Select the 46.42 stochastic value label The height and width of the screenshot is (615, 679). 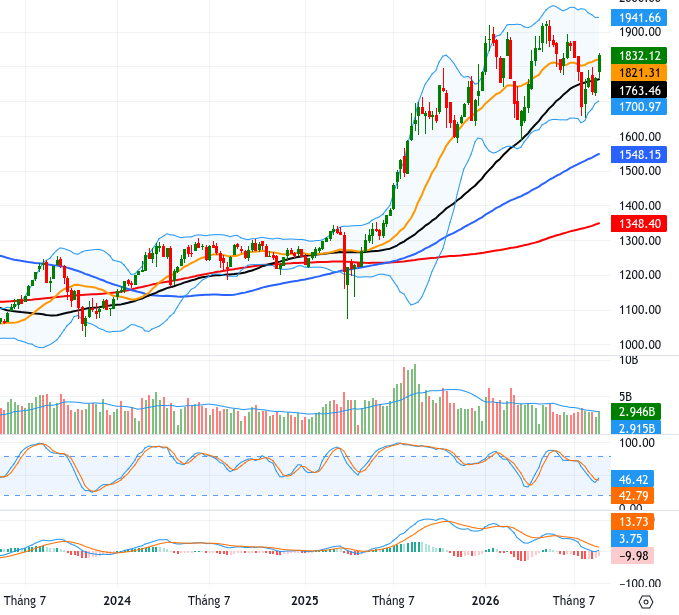point(632,479)
